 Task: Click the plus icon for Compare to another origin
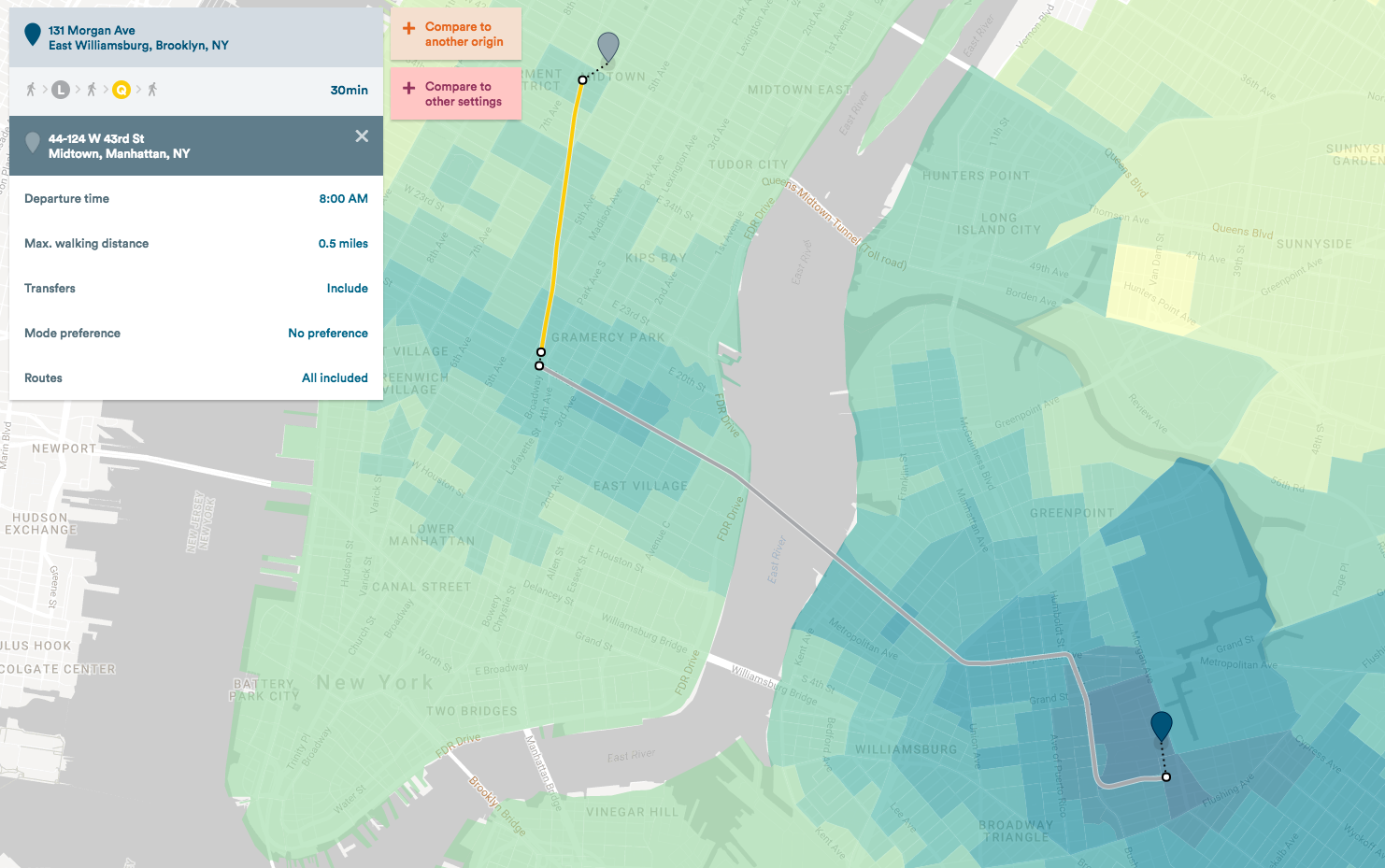[x=408, y=28]
